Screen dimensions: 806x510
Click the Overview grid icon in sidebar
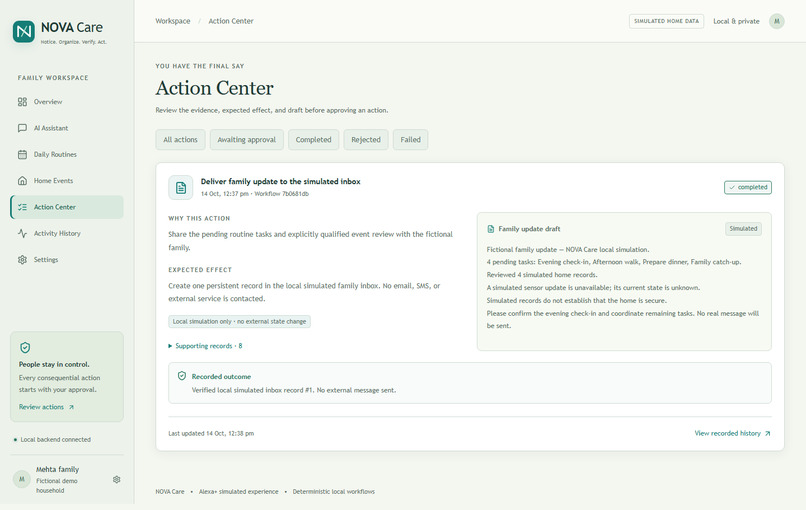(22, 102)
